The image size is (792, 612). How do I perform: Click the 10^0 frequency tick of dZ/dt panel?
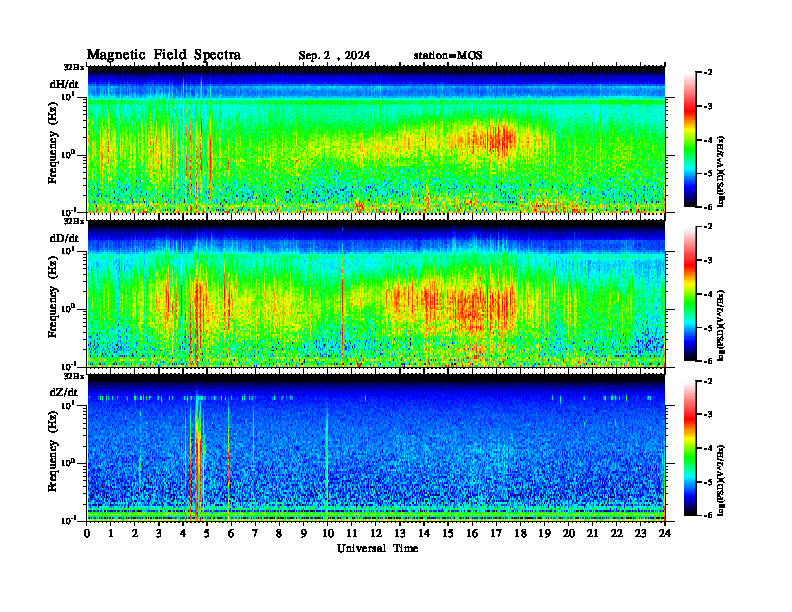[69, 462]
